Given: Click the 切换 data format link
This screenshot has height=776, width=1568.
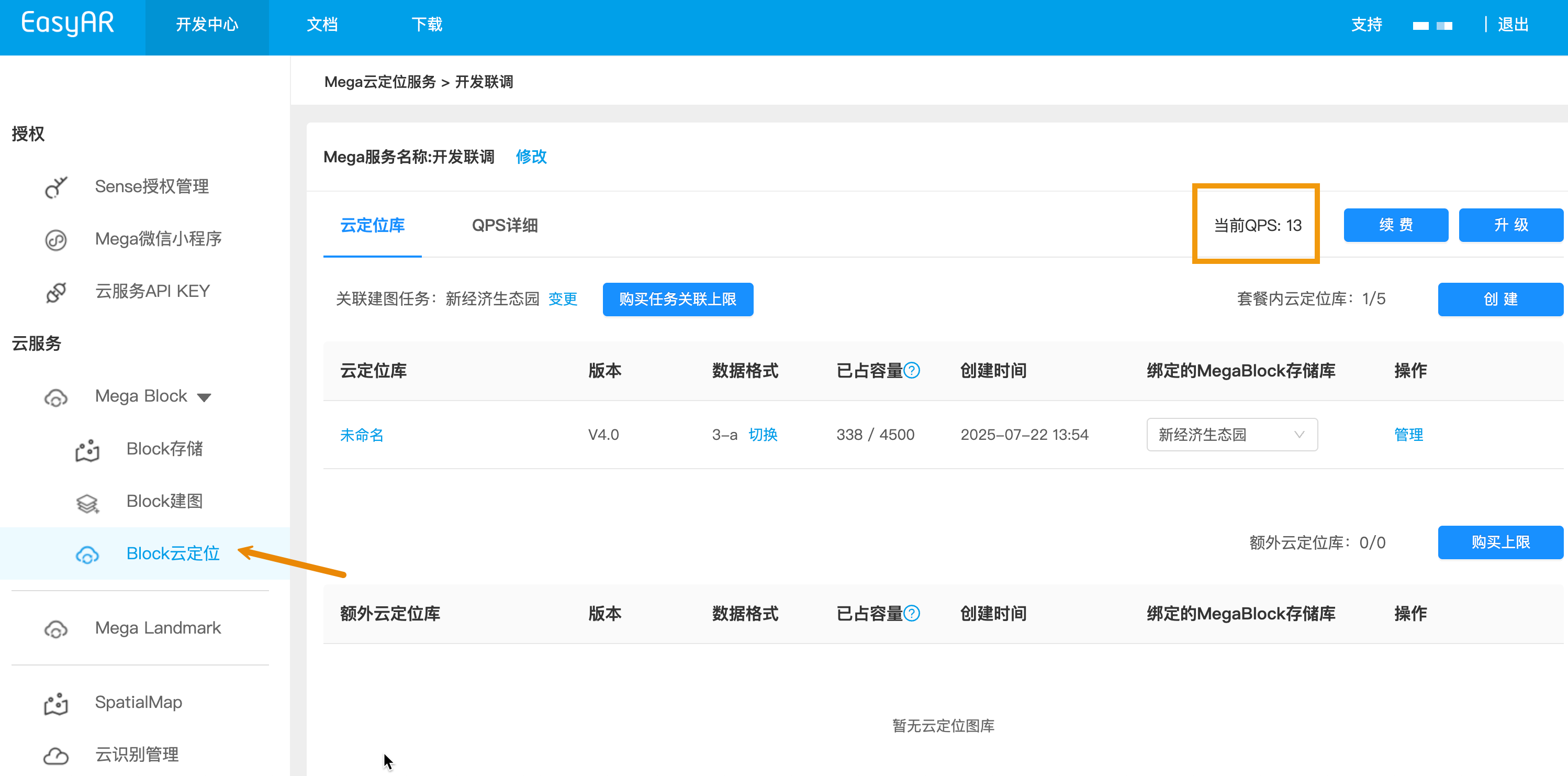Looking at the screenshot, I should pos(763,434).
